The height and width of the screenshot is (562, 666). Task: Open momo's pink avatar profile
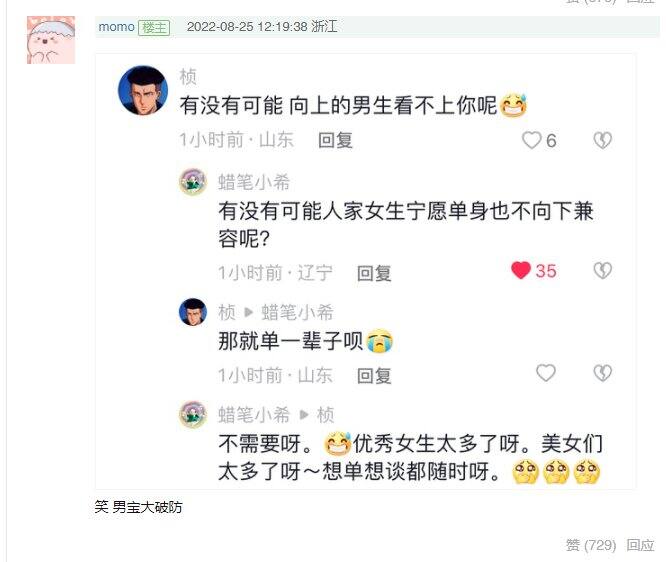tap(51, 40)
